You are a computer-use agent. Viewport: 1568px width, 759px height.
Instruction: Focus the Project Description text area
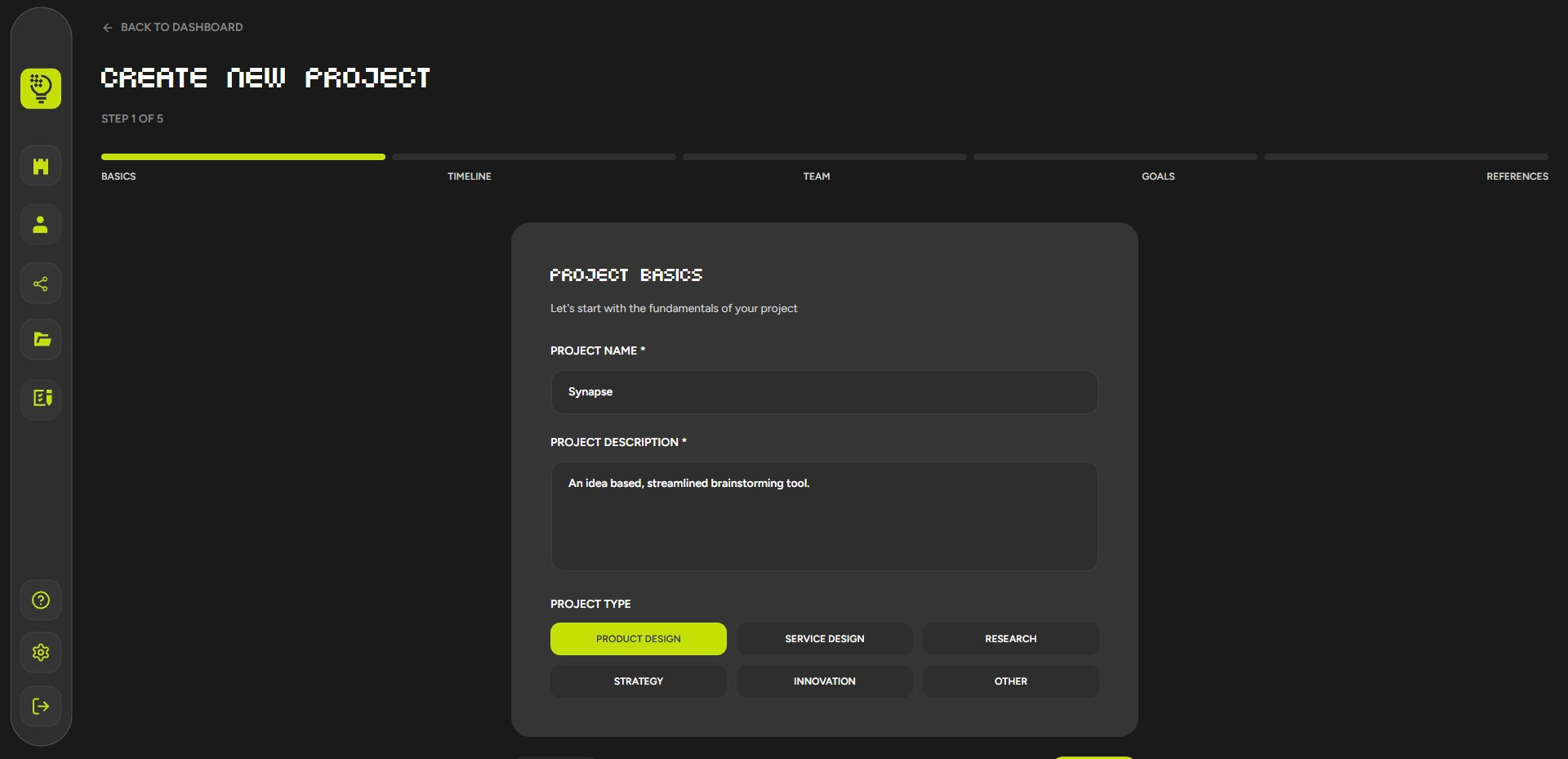(825, 516)
